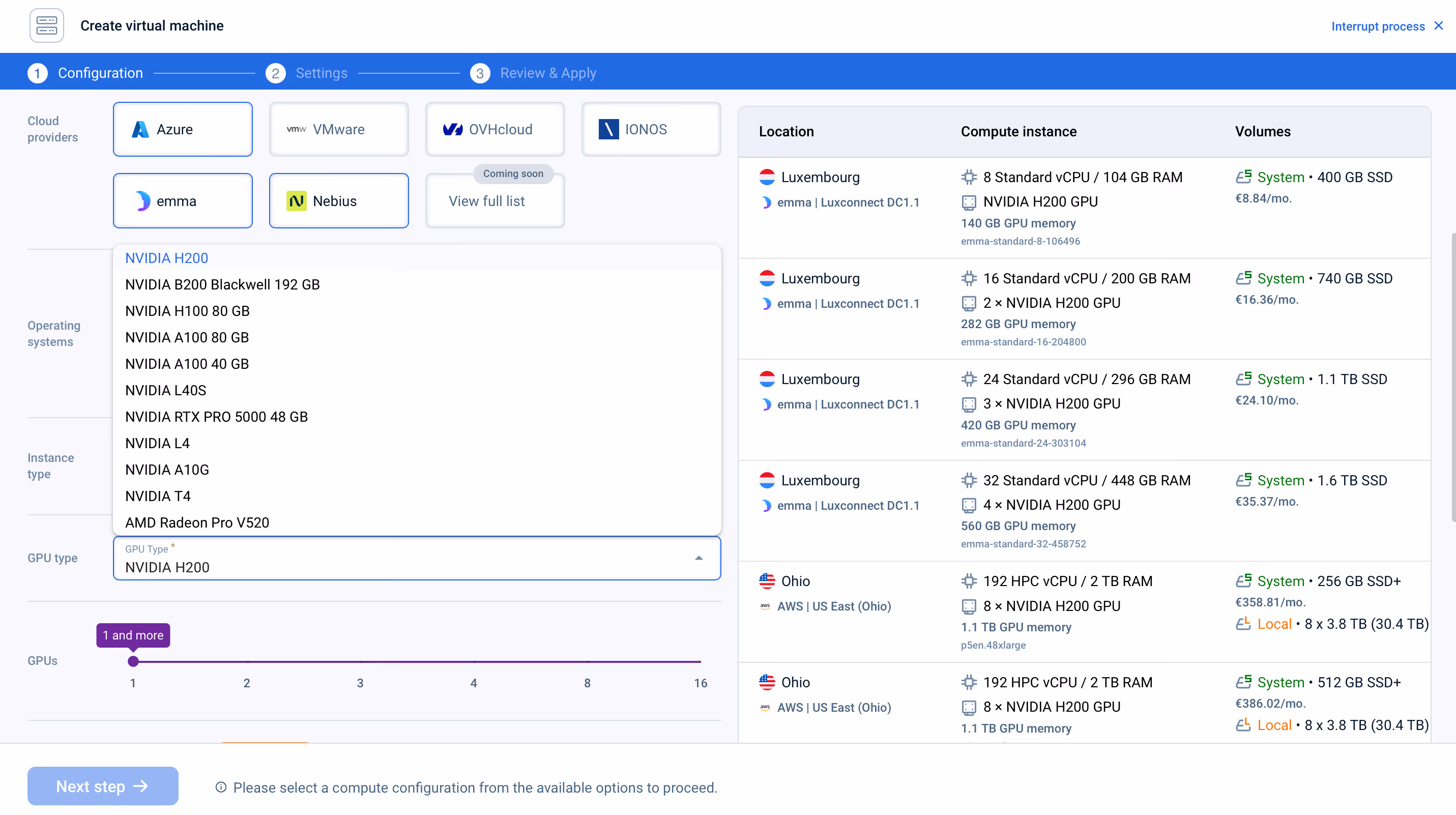Click the US flag for p5en.48xlarge row

point(767,581)
